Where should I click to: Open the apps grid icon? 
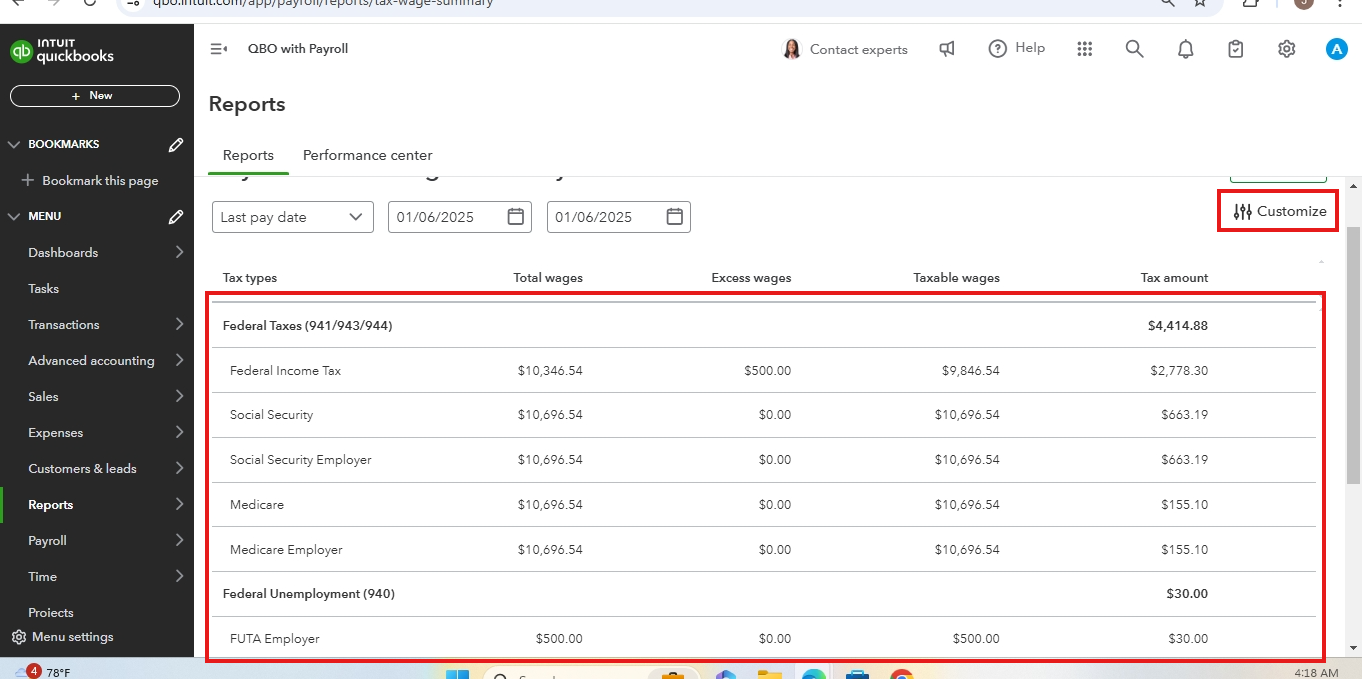point(1085,49)
